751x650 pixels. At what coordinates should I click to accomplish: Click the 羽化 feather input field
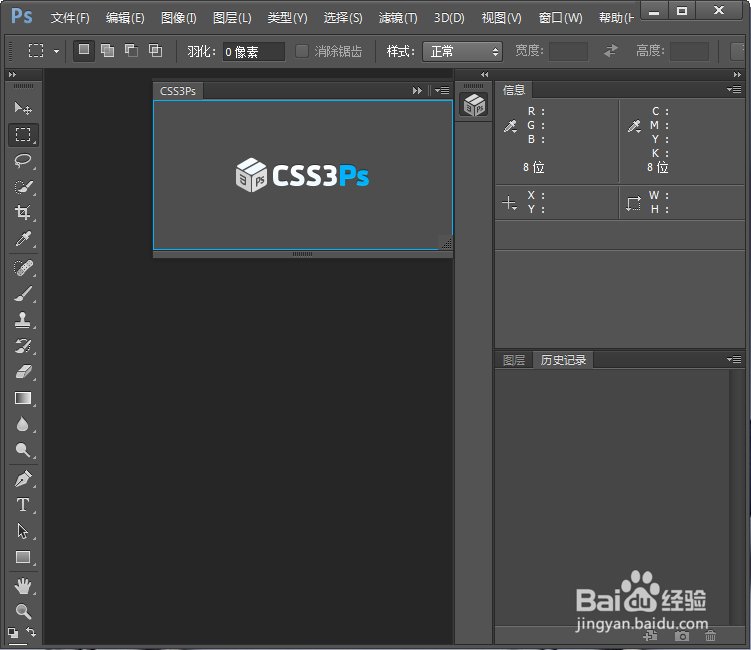coord(254,52)
